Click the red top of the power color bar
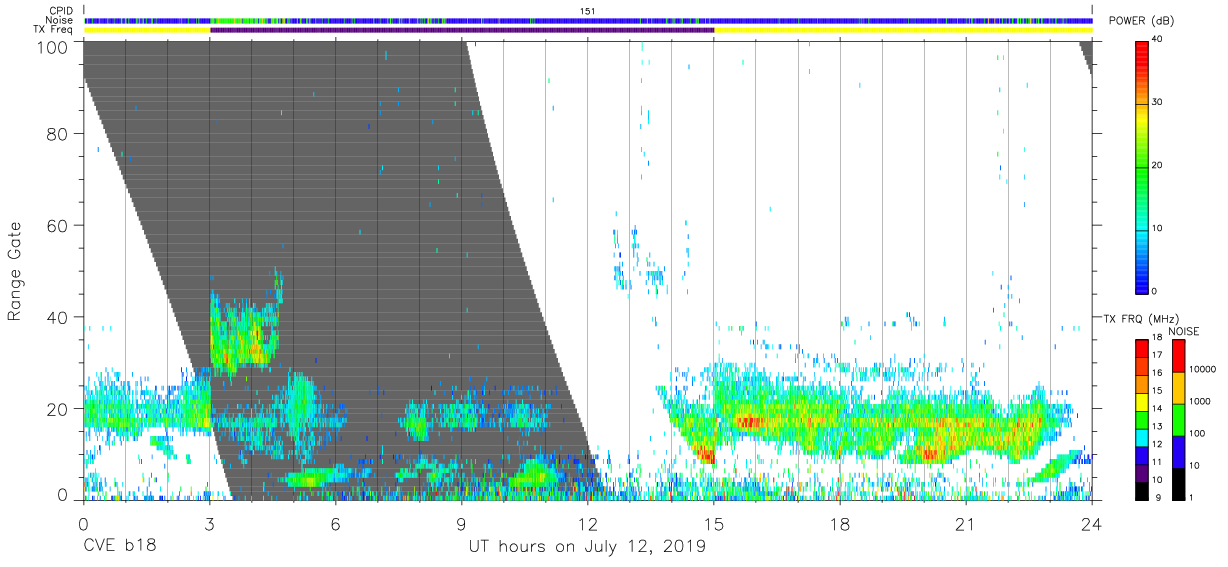The width and height of the screenshot is (1228, 567). click(1142, 46)
